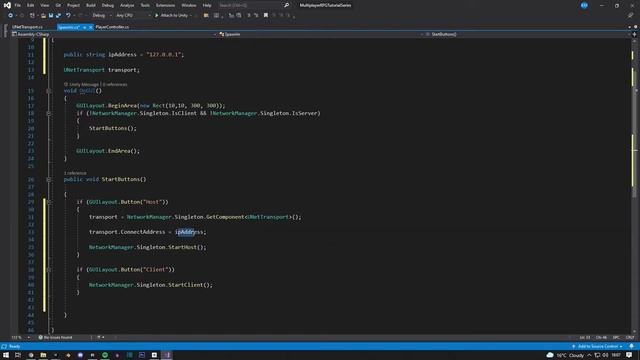This screenshot has width=640, height=360.
Task: Click the StartHost() call on line 35
Action: (187, 247)
